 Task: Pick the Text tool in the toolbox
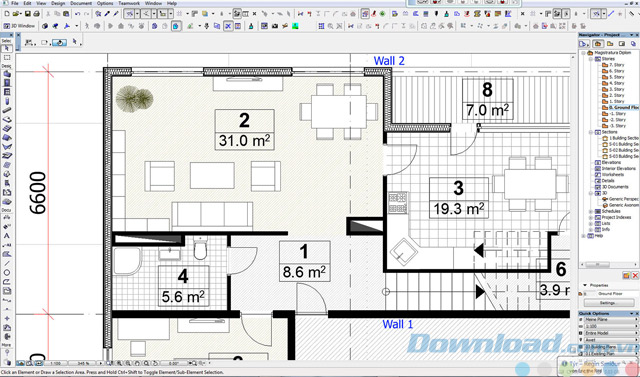[x=7, y=236]
